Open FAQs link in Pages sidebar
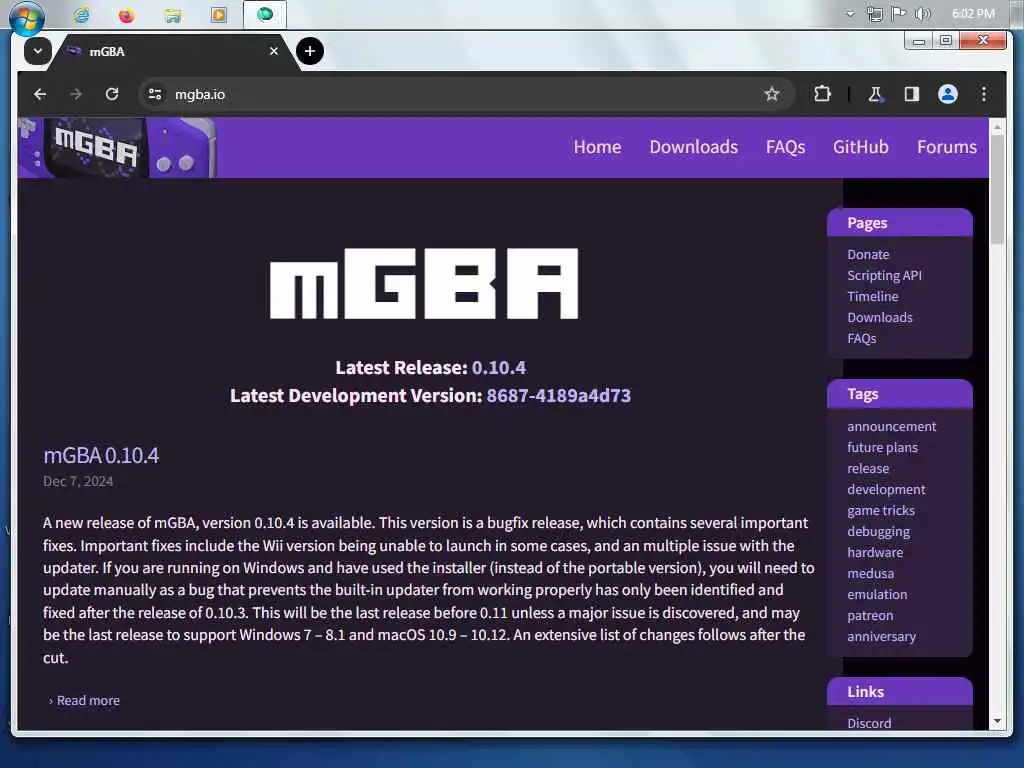1024x768 pixels. click(861, 338)
